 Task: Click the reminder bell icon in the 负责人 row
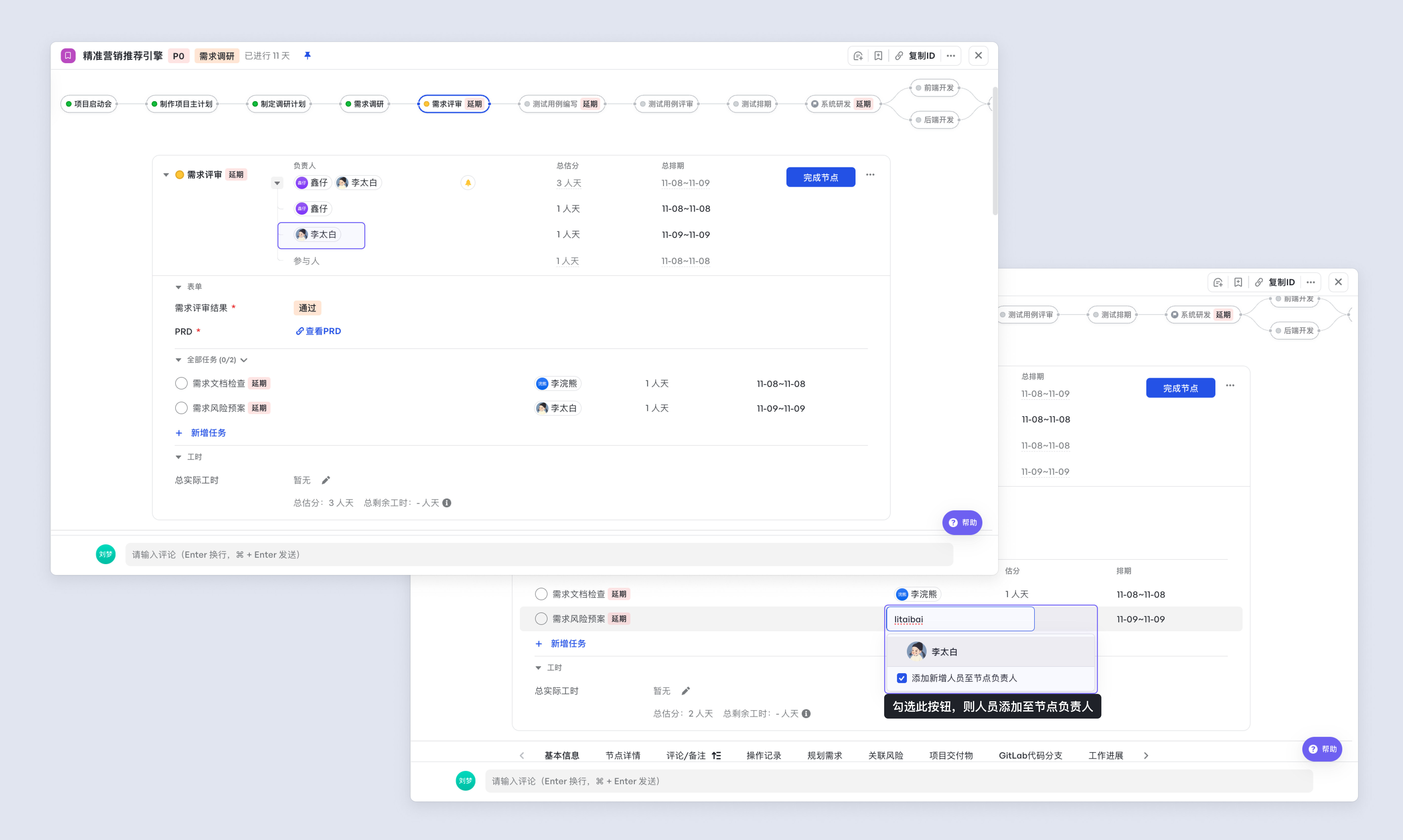point(468,183)
